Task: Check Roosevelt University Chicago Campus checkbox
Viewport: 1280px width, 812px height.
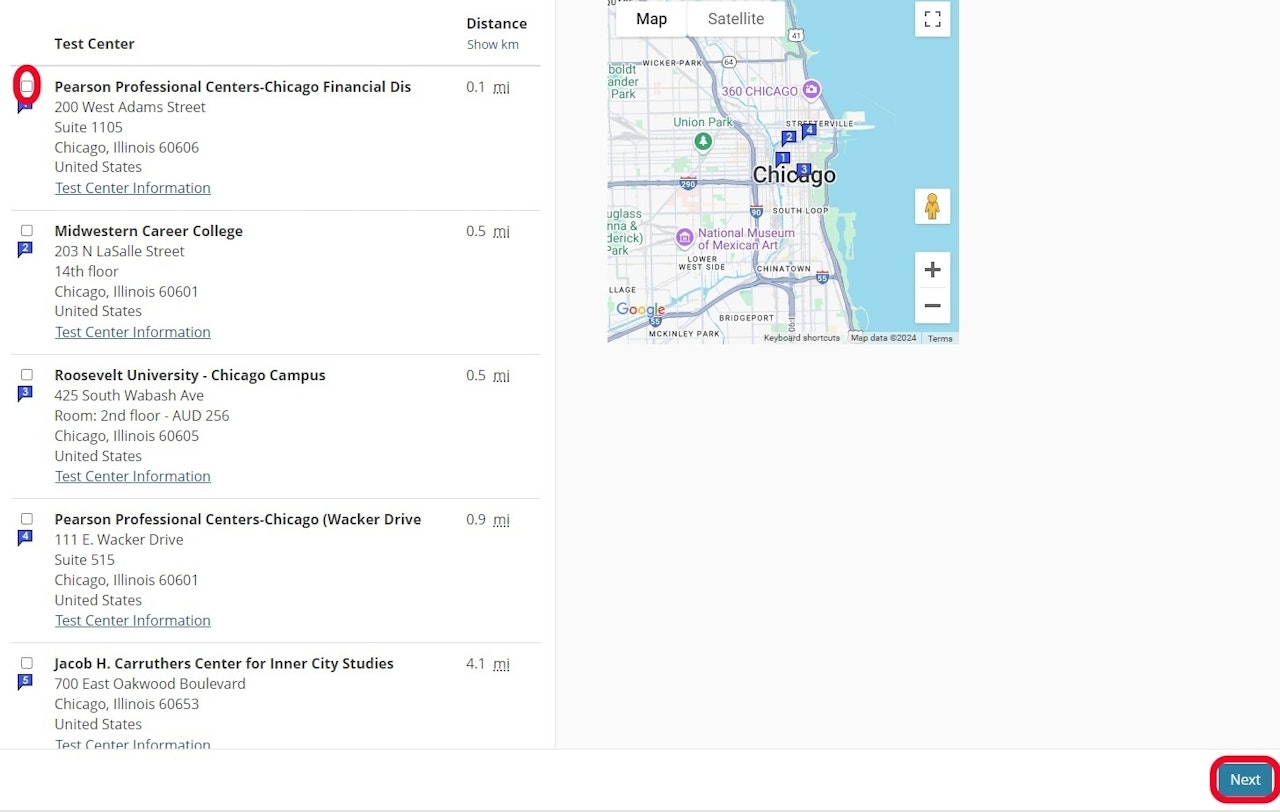Action: point(27,375)
